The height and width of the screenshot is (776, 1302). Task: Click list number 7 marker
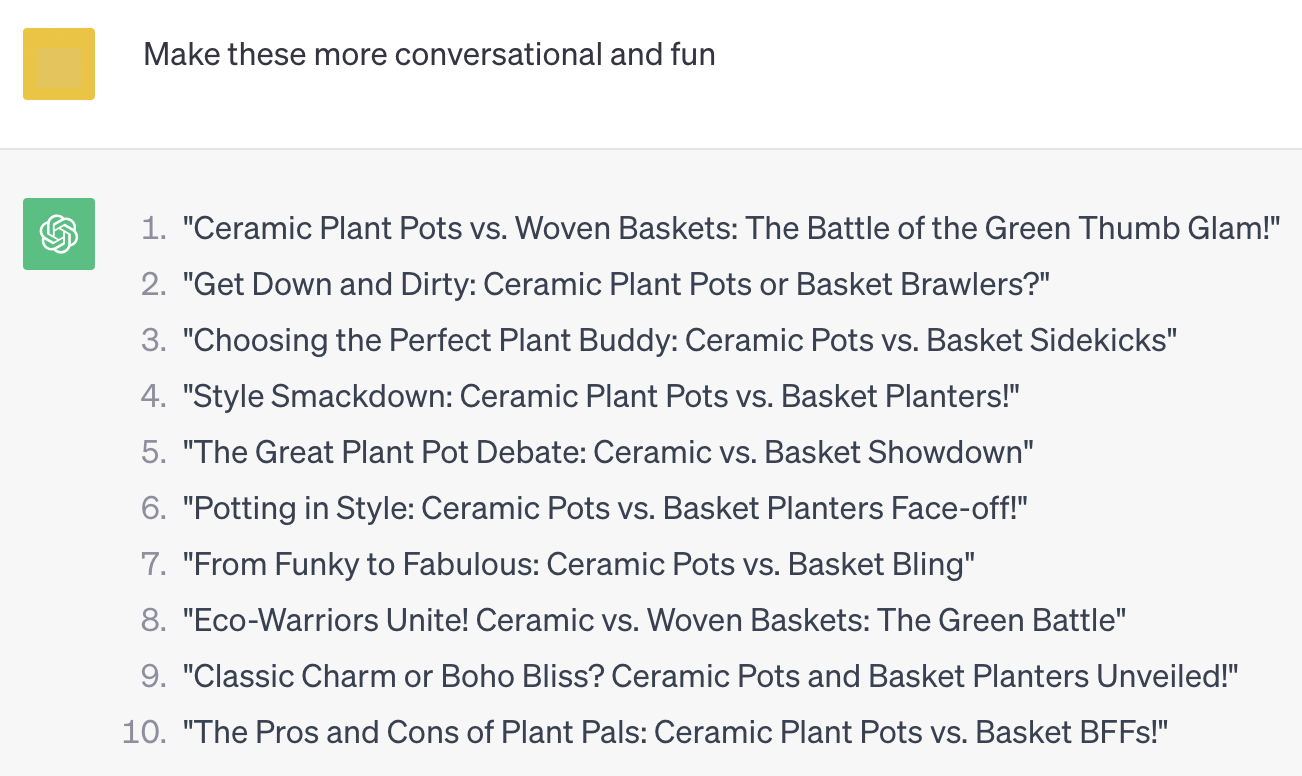click(x=154, y=565)
